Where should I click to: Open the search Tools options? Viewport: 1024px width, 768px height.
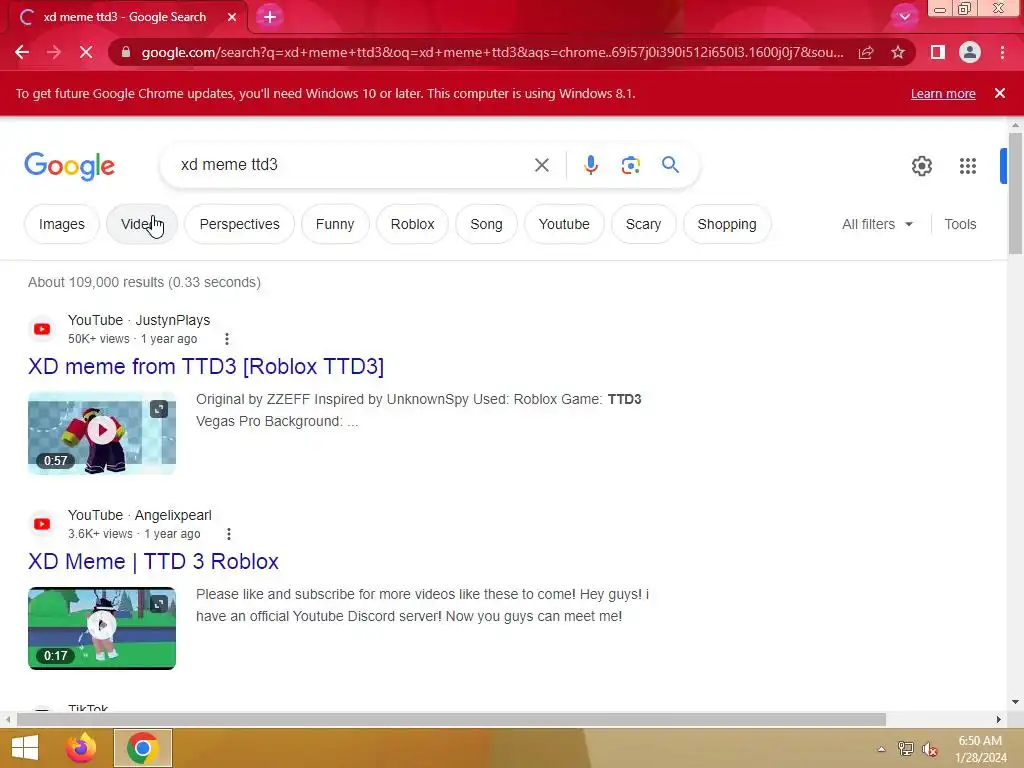960,224
